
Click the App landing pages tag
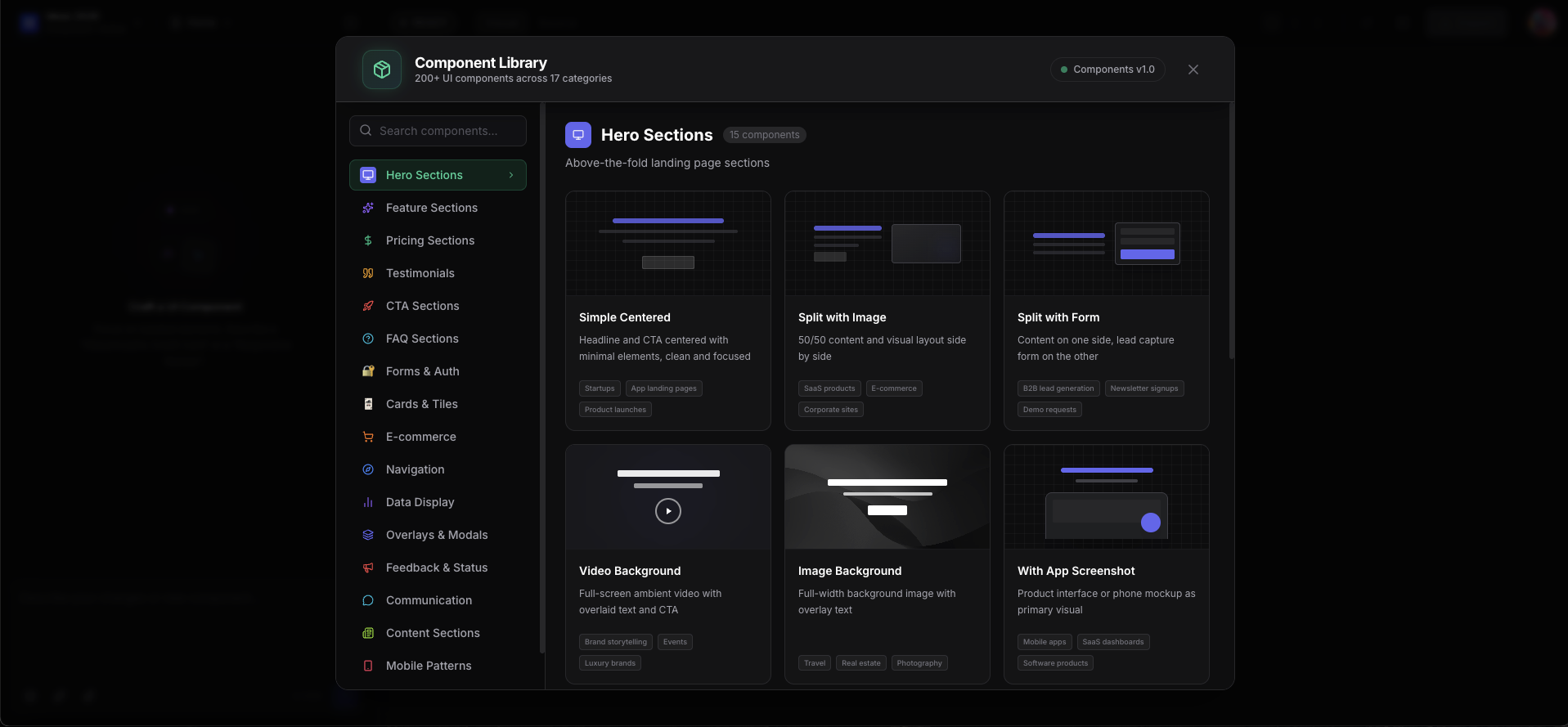pyautogui.click(x=664, y=388)
